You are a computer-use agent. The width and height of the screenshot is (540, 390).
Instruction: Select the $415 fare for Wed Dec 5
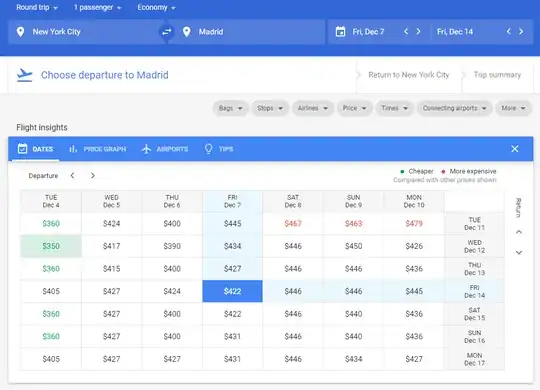pos(112,269)
